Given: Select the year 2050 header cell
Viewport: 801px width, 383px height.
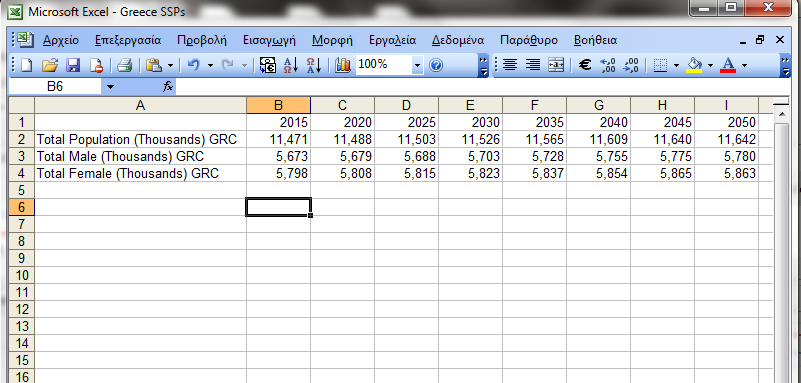Looking at the screenshot, I should tap(726, 122).
